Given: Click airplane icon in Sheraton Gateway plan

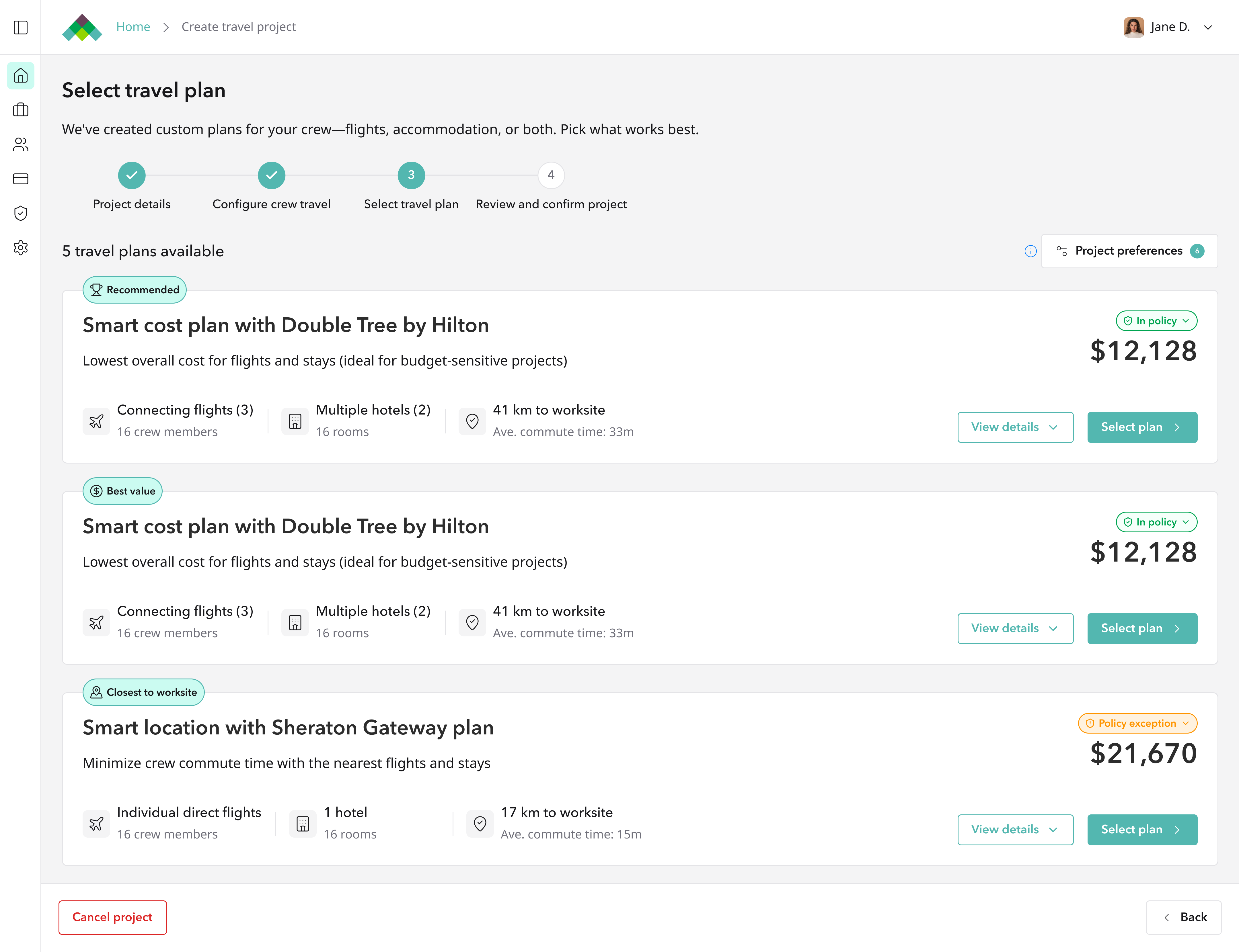Looking at the screenshot, I should pyautogui.click(x=96, y=823).
